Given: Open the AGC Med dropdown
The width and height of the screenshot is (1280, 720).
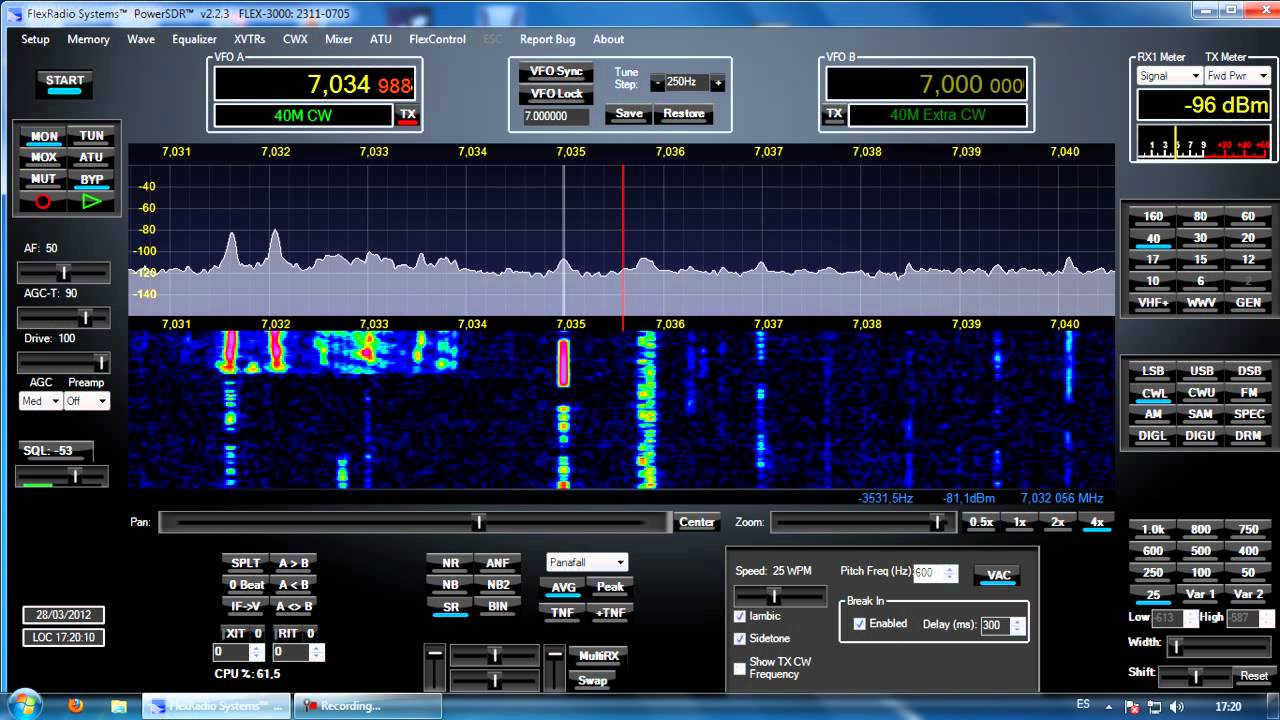Looking at the screenshot, I should click(39, 401).
